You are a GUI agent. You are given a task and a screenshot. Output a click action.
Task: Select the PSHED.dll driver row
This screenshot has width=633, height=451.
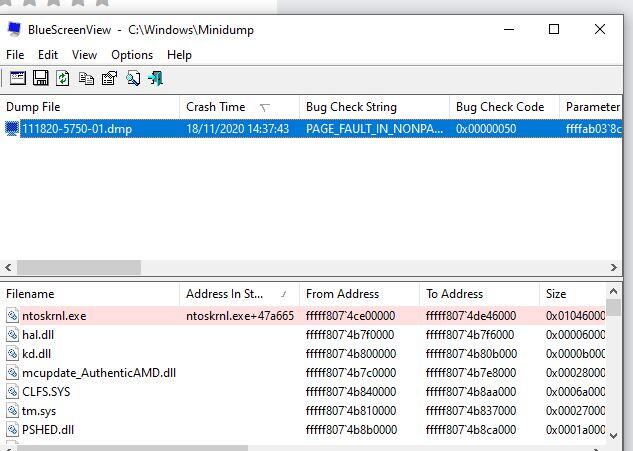pos(303,430)
